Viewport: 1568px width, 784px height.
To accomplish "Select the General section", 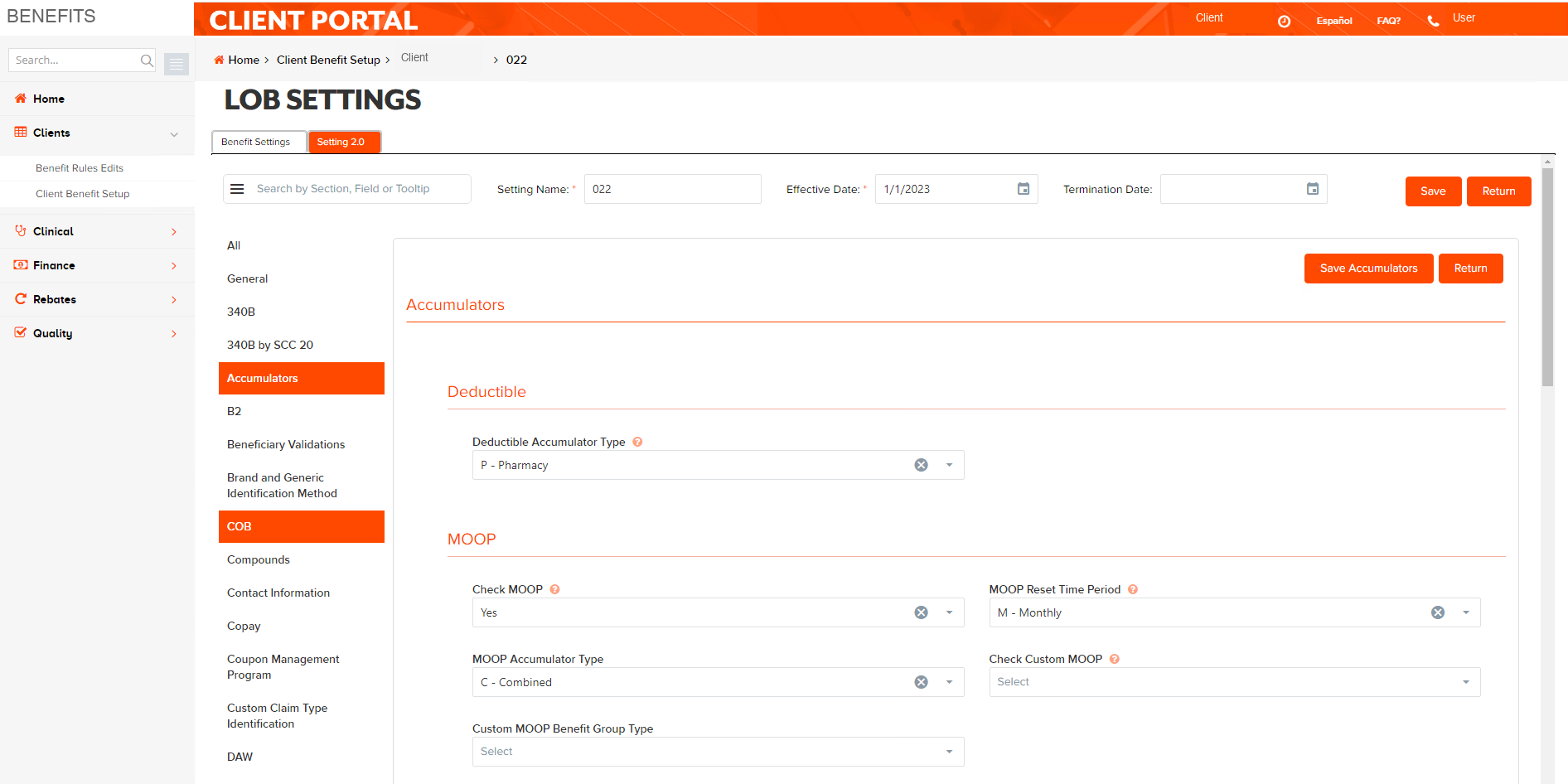I will pyautogui.click(x=302, y=278).
